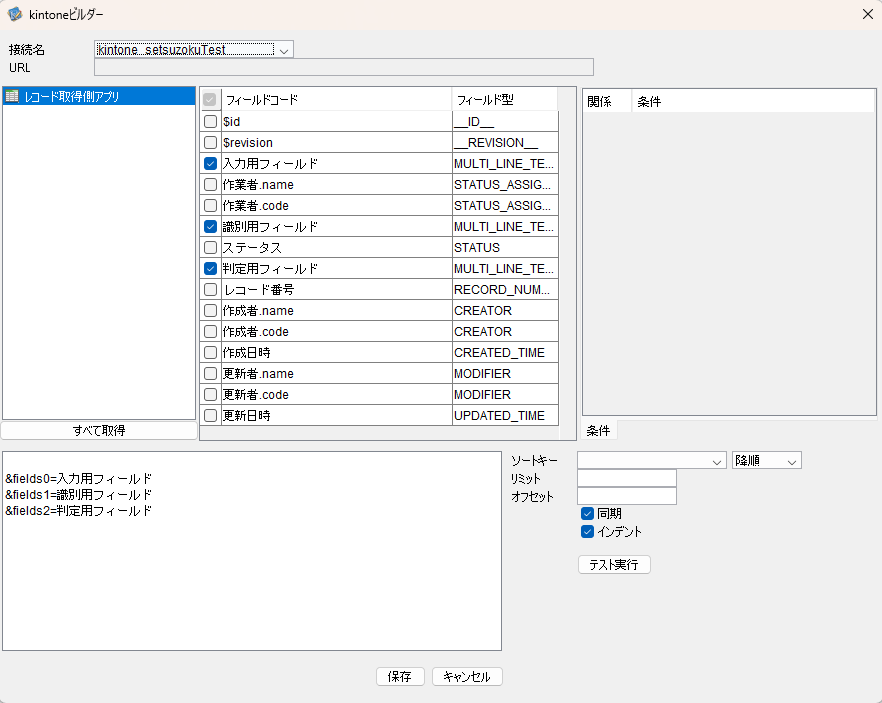Click the 保存 button
The height and width of the screenshot is (703, 882).
point(400,677)
